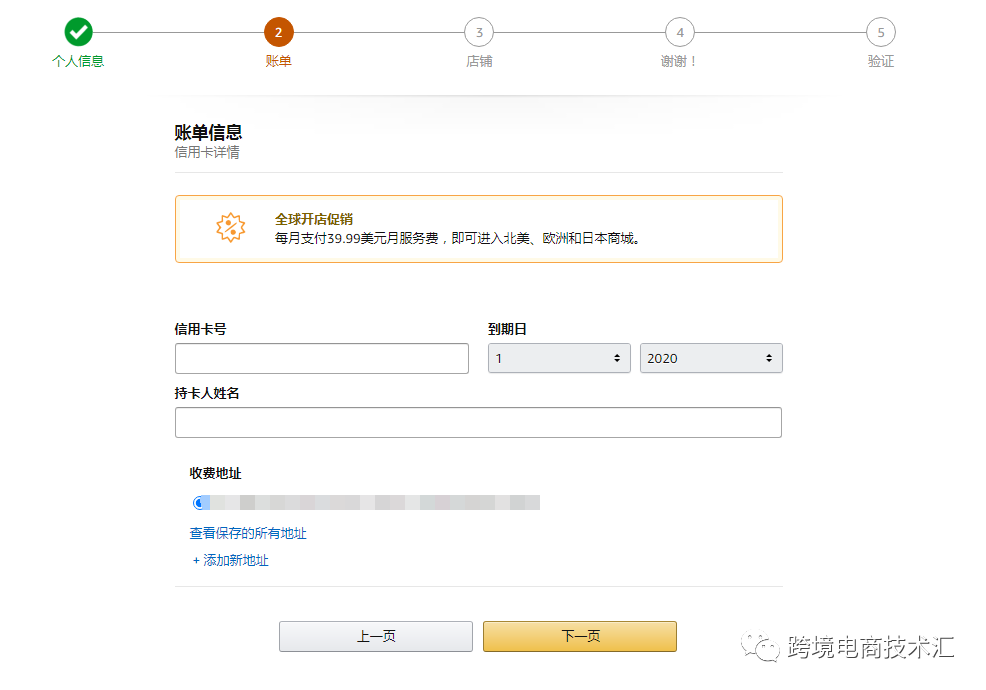
Task: Click the 上一页 back button
Action: click(376, 636)
